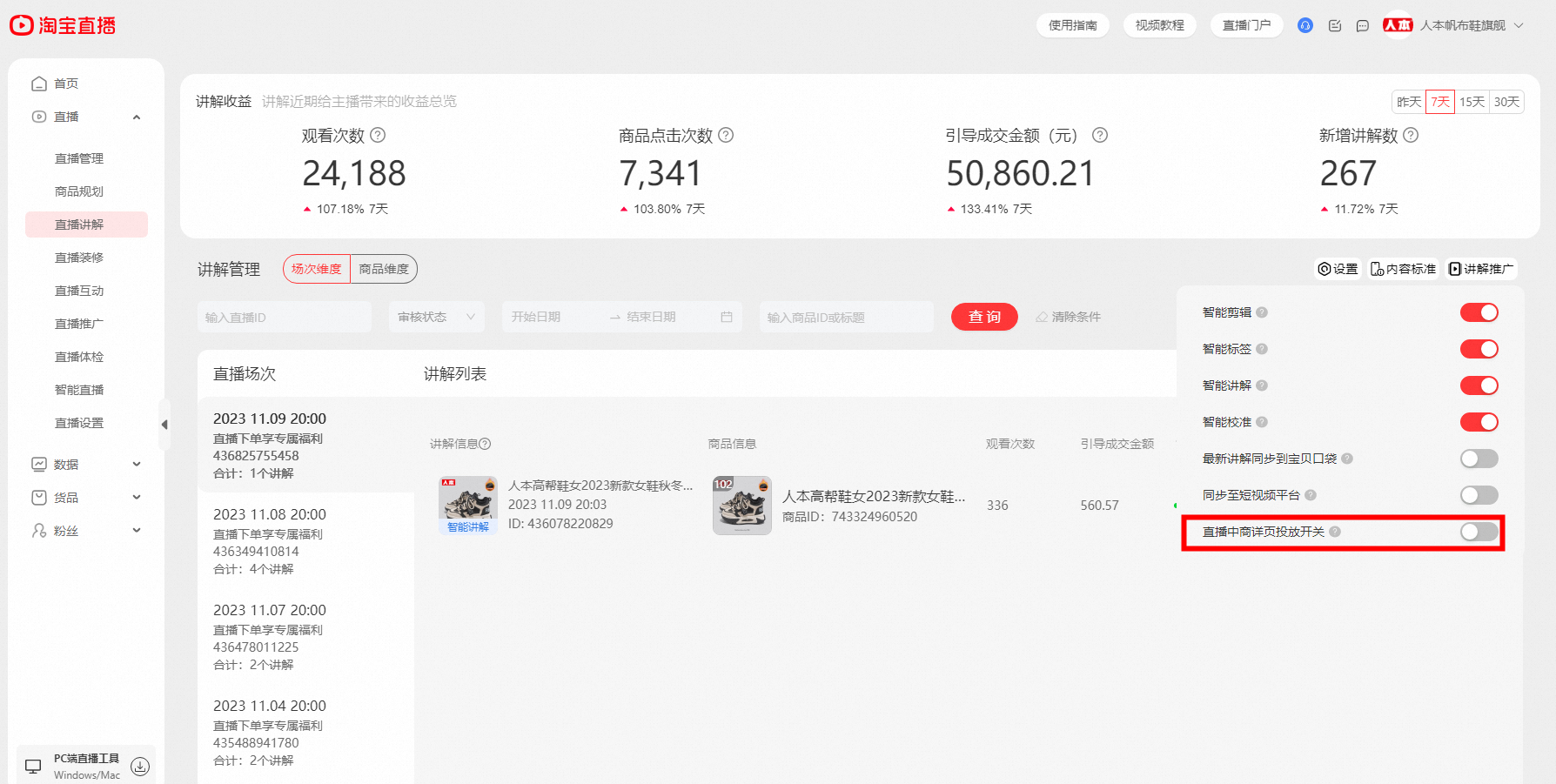Show help for 智能剪辑 option
The height and width of the screenshot is (784, 1556).
(1262, 312)
